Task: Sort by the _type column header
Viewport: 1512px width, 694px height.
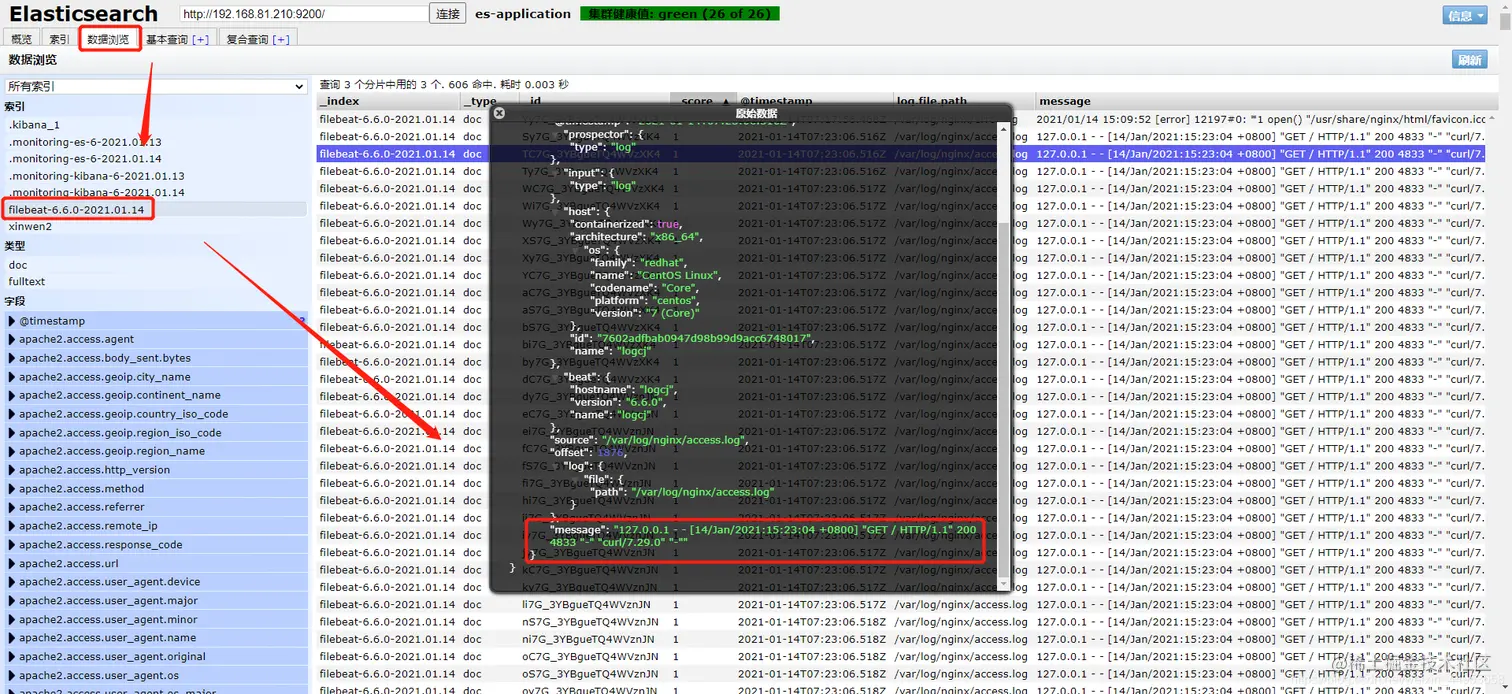Action: [x=489, y=101]
